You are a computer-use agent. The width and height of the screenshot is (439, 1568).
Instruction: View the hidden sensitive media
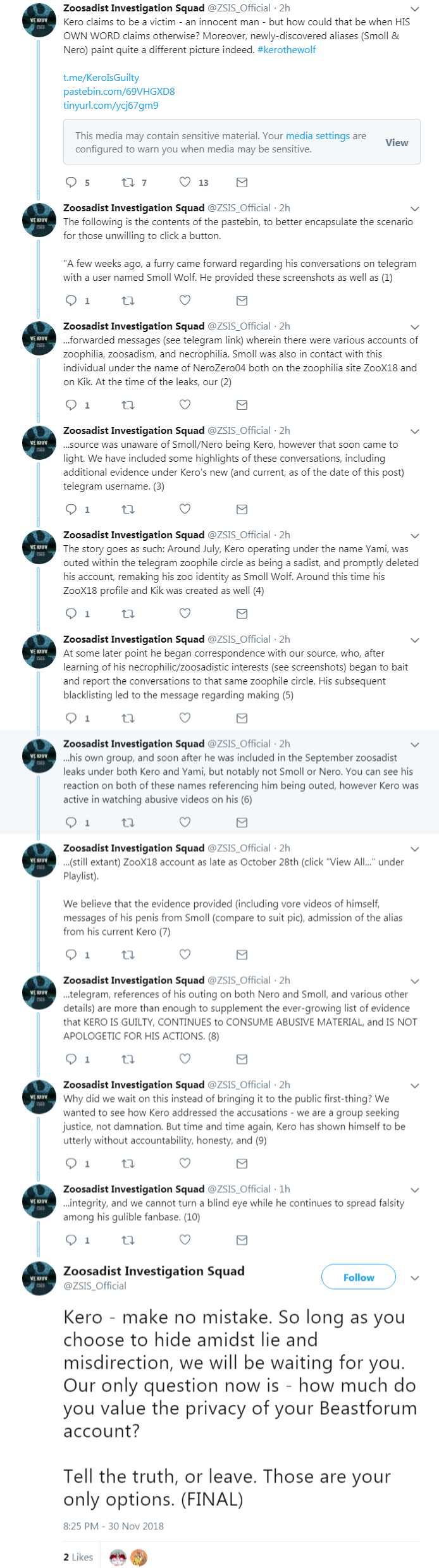click(x=397, y=142)
